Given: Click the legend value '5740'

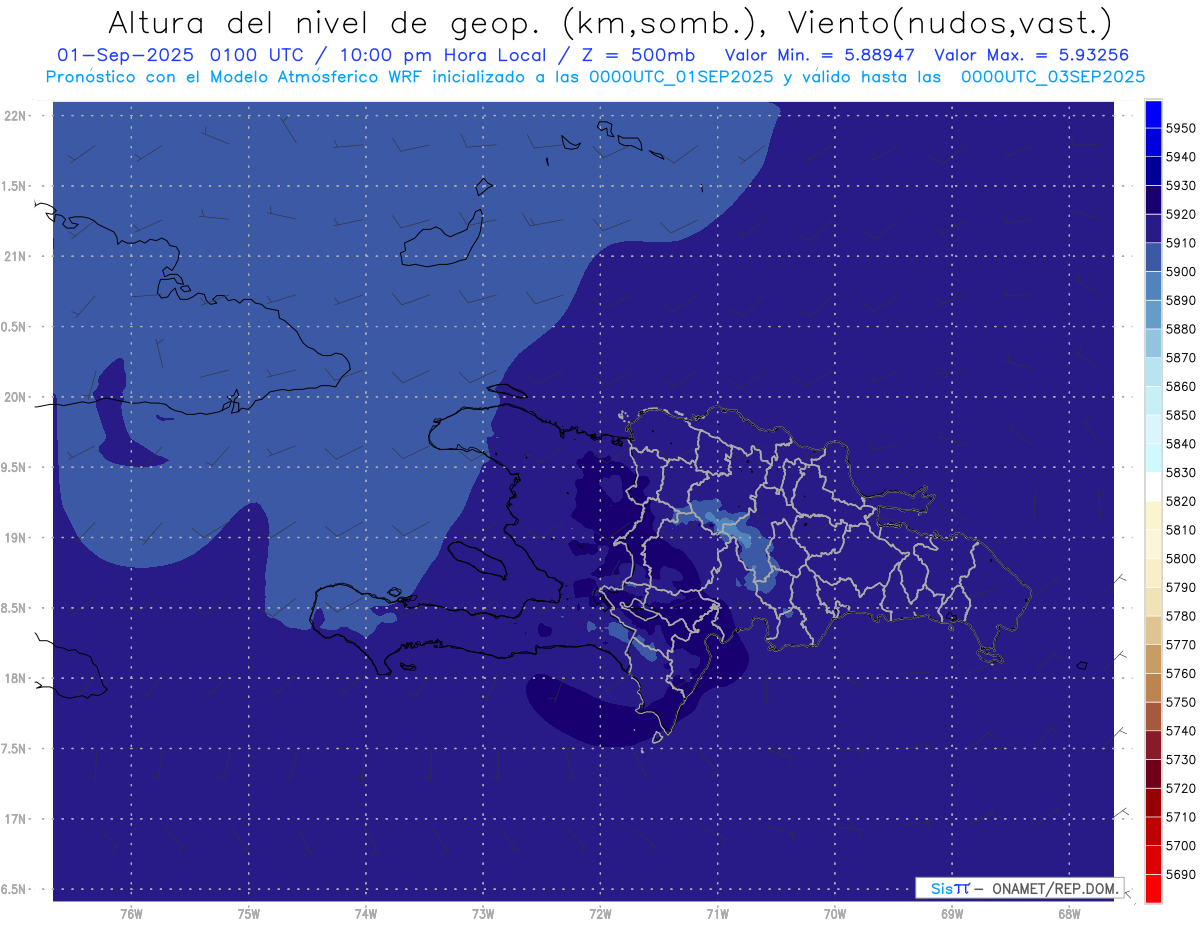Looking at the screenshot, I should coord(1180,731).
